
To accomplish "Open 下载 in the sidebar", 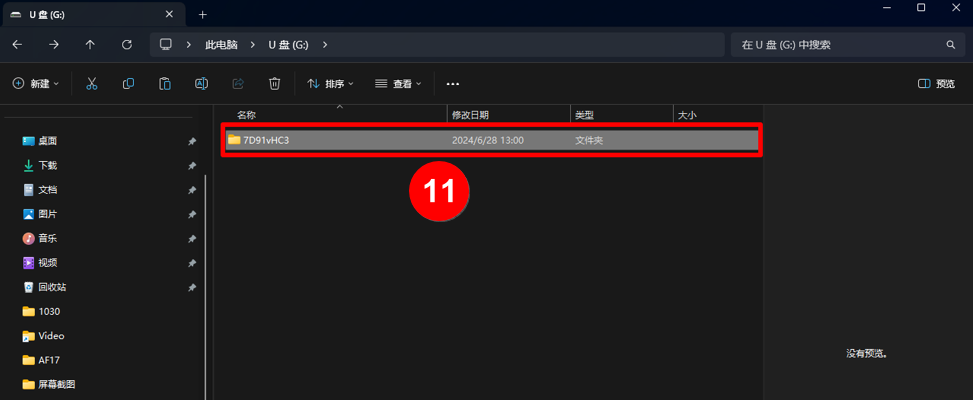I will point(48,165).
